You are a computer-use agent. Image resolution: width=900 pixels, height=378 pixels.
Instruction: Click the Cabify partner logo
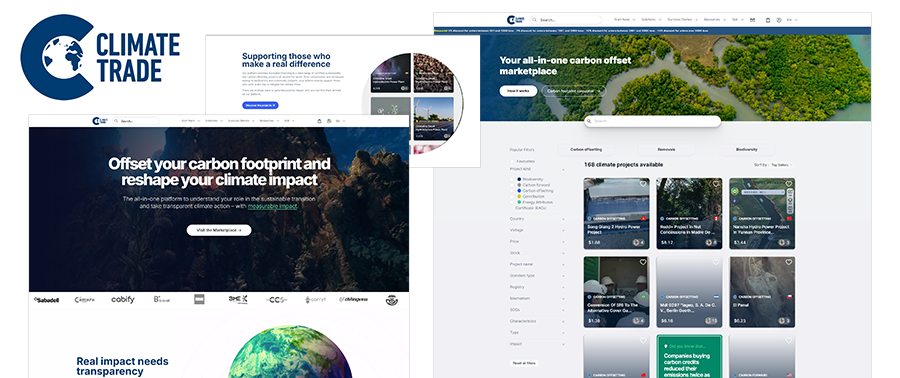point(123,299)
